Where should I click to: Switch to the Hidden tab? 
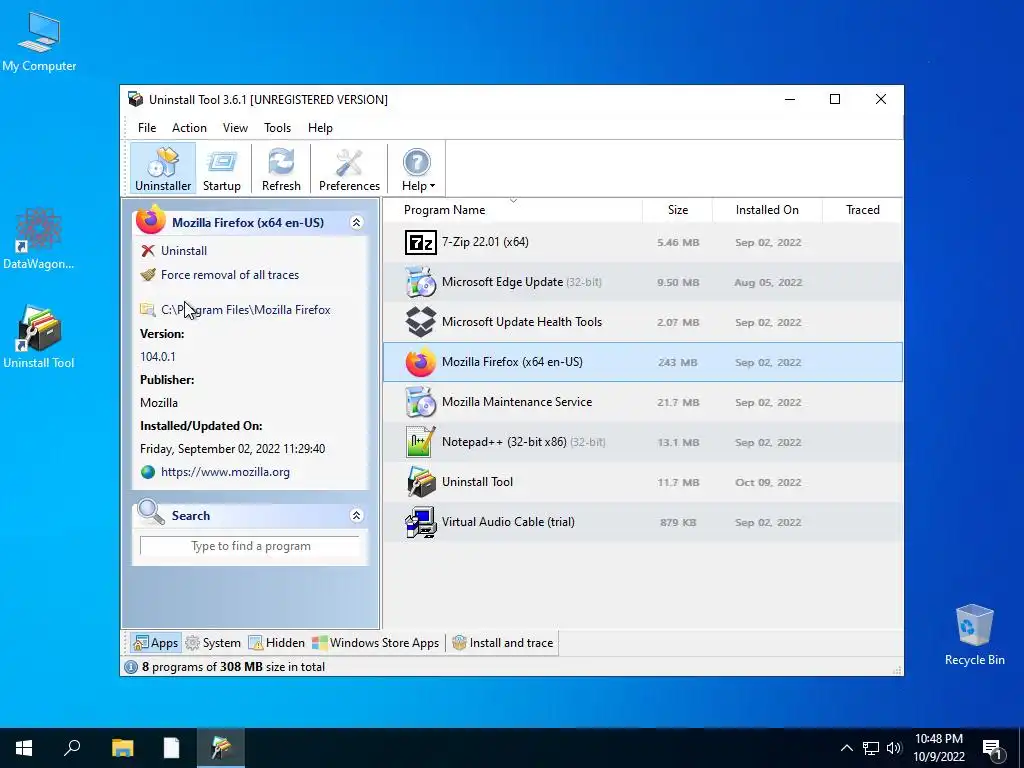(x=276, y=643)
